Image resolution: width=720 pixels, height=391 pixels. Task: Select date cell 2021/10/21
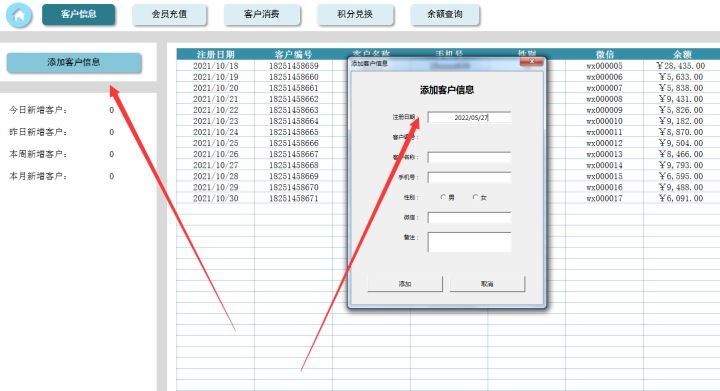pos(215,99)
